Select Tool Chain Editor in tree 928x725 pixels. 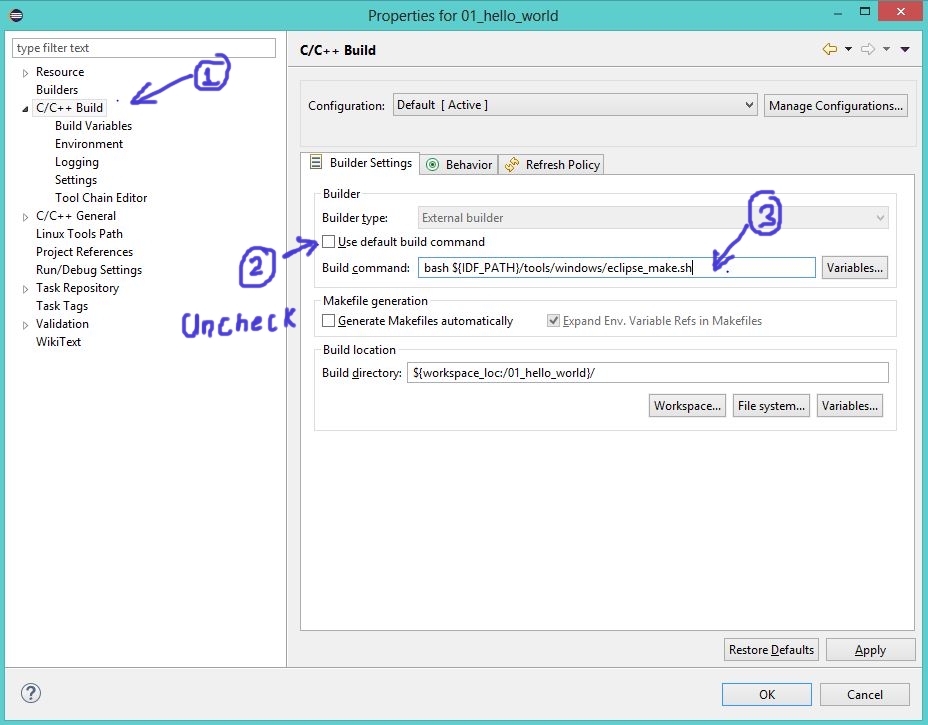[101, 198]
